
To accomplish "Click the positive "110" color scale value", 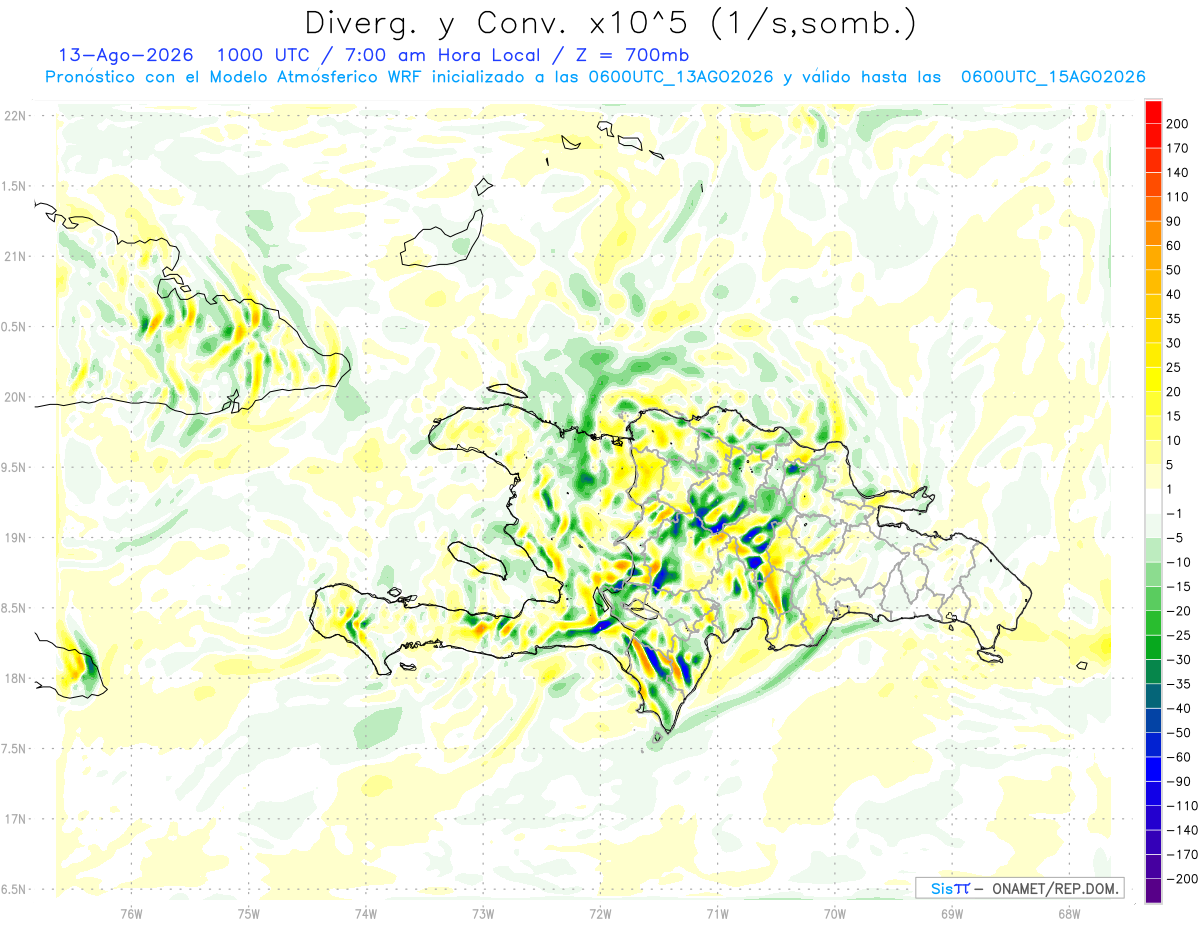I will tap(1177, 197).
